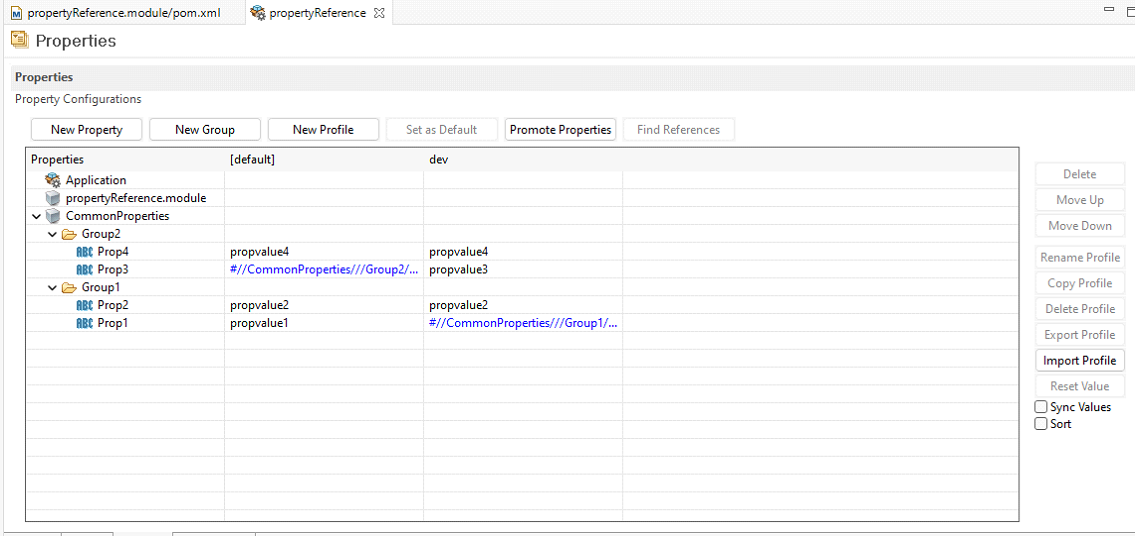Viewport: 1135px width, 536px height.
Task: Click the ABC icon beside Prop1
Action: (84, 323)
